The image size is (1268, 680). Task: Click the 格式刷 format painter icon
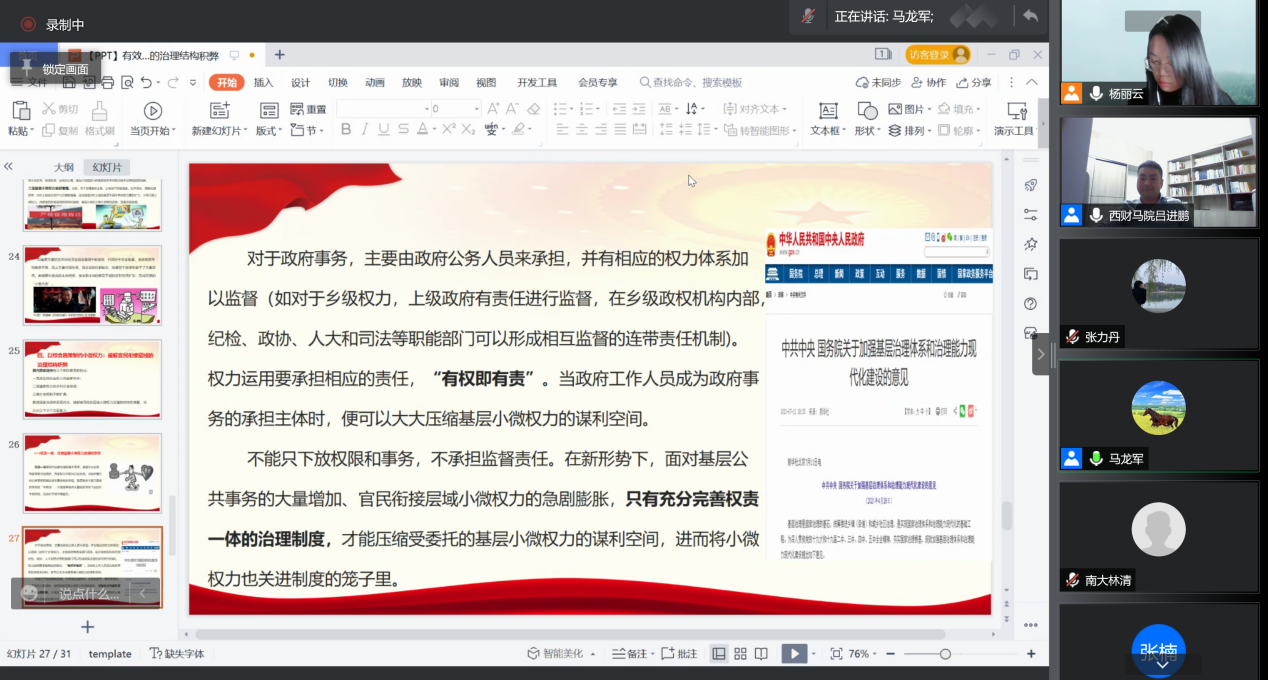(x=99, y=111)
